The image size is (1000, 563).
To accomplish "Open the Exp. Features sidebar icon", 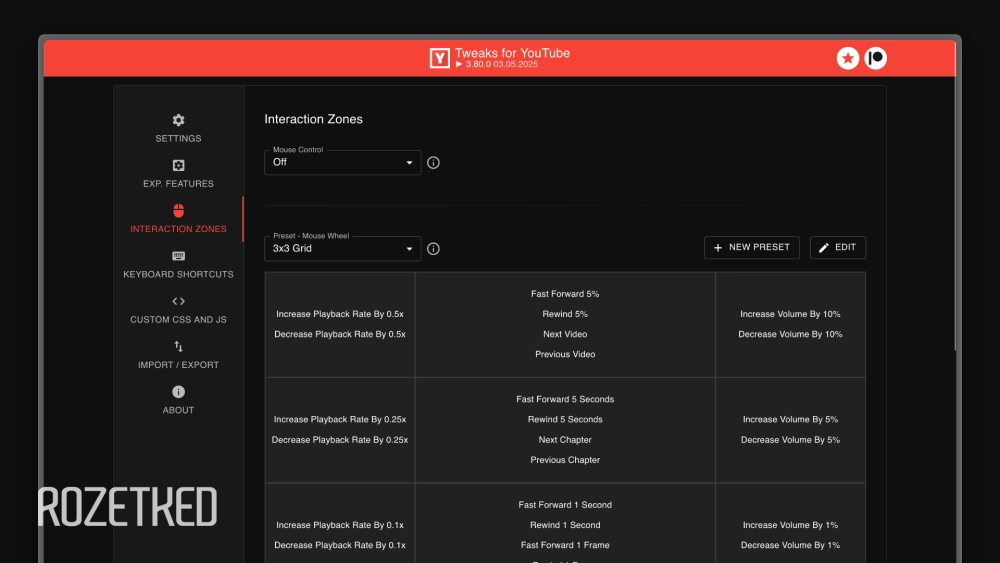I will click(x=178, y=166).
